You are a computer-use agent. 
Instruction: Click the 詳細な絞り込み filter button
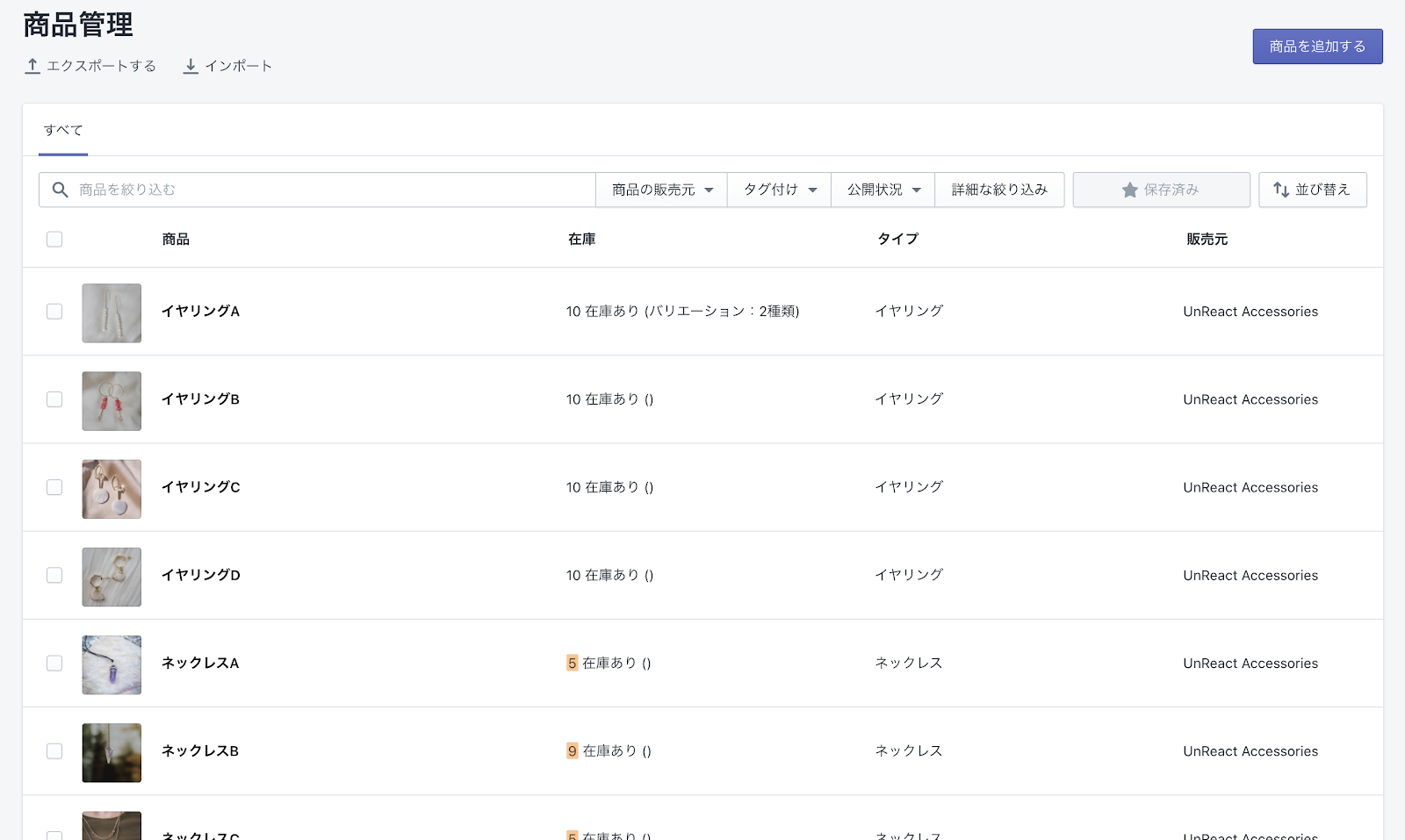click(x=999, y=190)
